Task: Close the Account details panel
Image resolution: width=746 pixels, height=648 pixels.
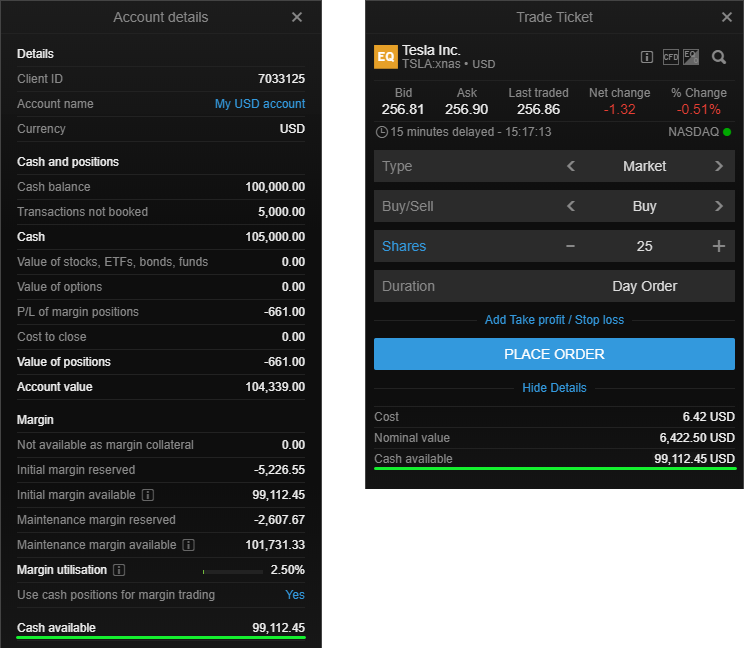Action: point(297,17)
